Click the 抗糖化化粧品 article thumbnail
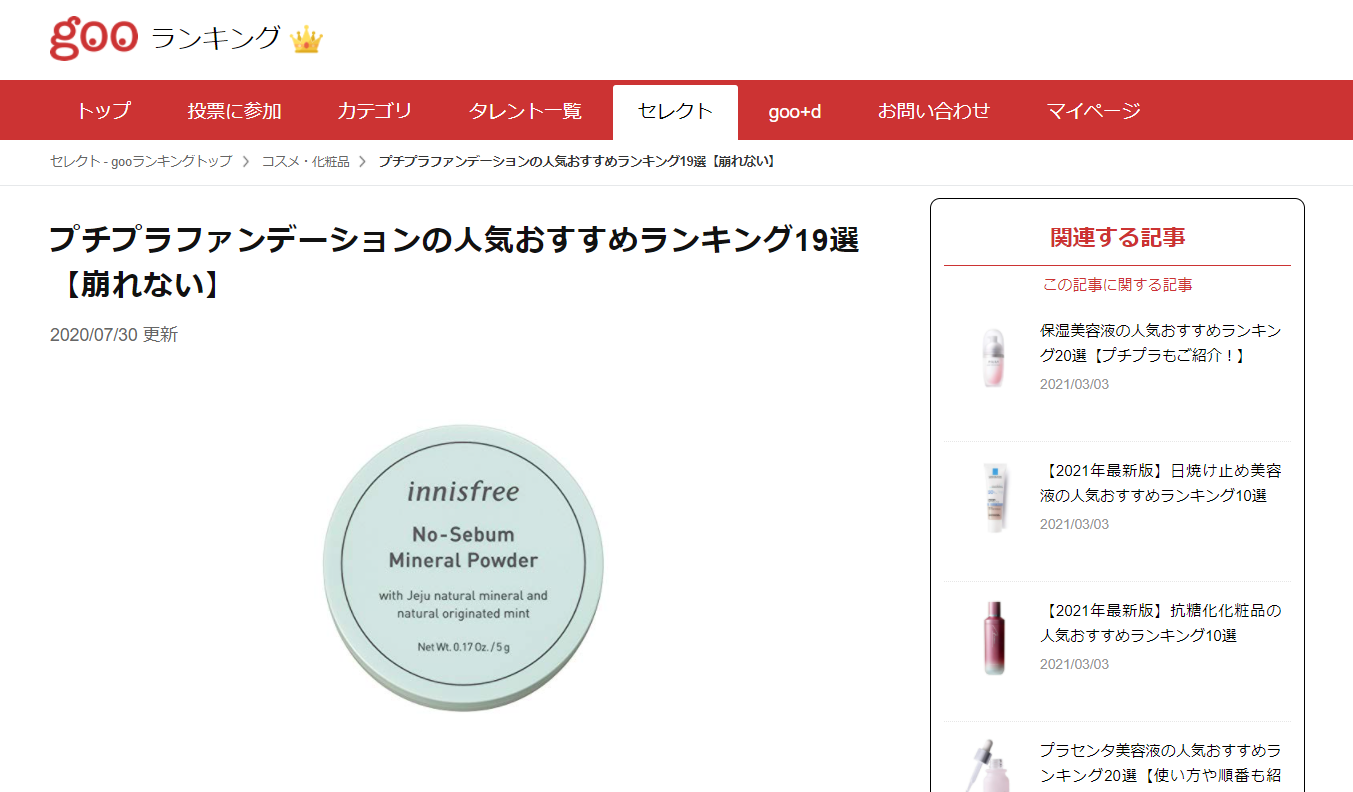This screenshot has height=792, width=1353. tap(993, 638)
